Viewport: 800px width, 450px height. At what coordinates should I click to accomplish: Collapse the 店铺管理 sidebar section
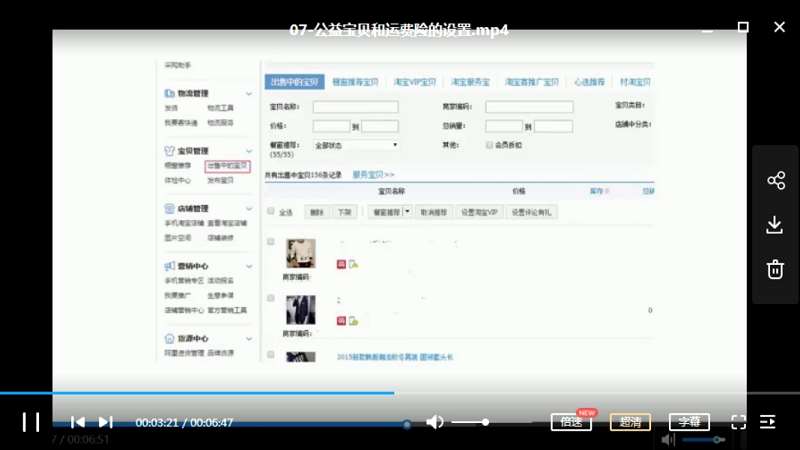tap(249, 208)
